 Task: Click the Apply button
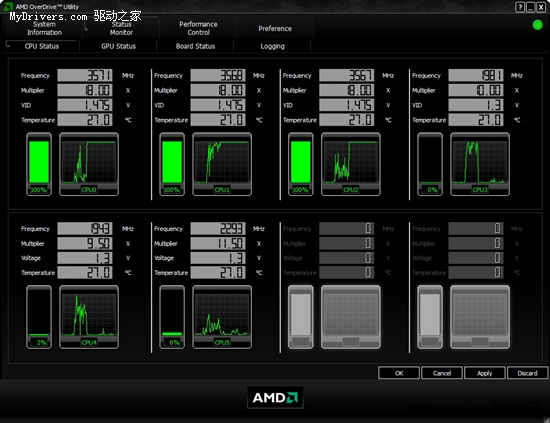485,373
